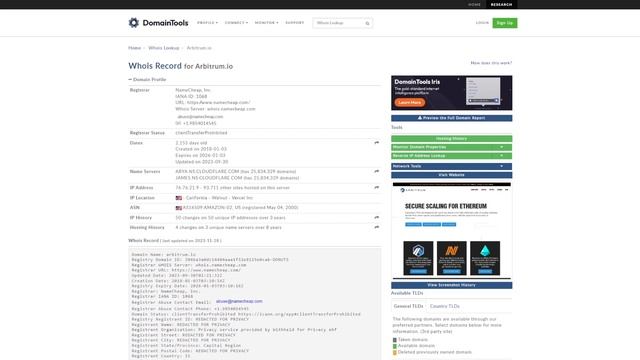This screenshot has width=640, height=360.
Task: Click the ARYA.NS.CLOUDFLARE.COM name server text
Action: (x=207, y=171)
